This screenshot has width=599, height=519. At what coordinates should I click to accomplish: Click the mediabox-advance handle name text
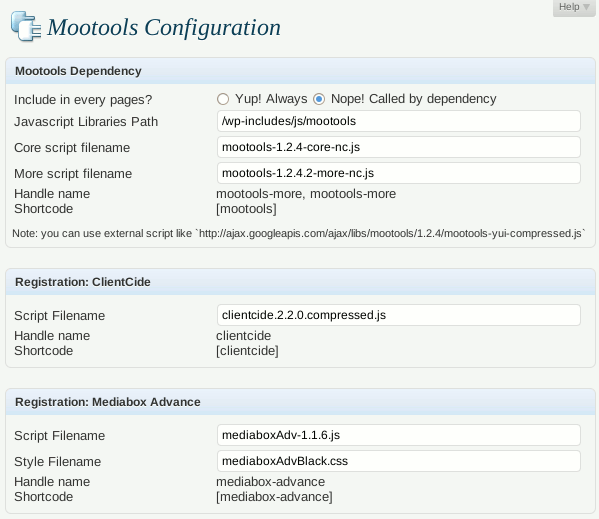tap(270, 482)
